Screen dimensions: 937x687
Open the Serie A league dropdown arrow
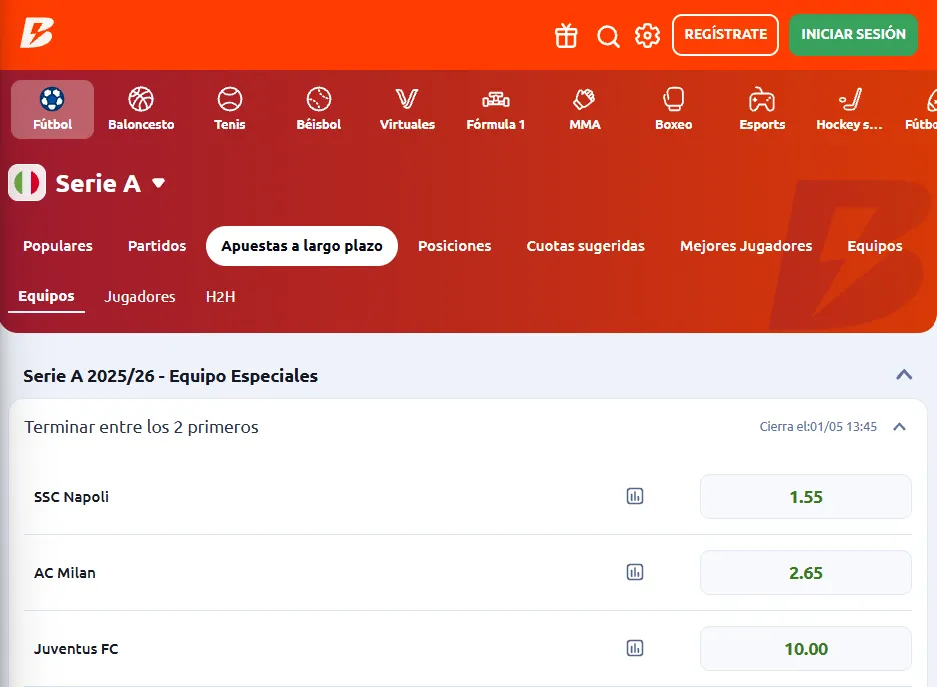click(158, 183)
